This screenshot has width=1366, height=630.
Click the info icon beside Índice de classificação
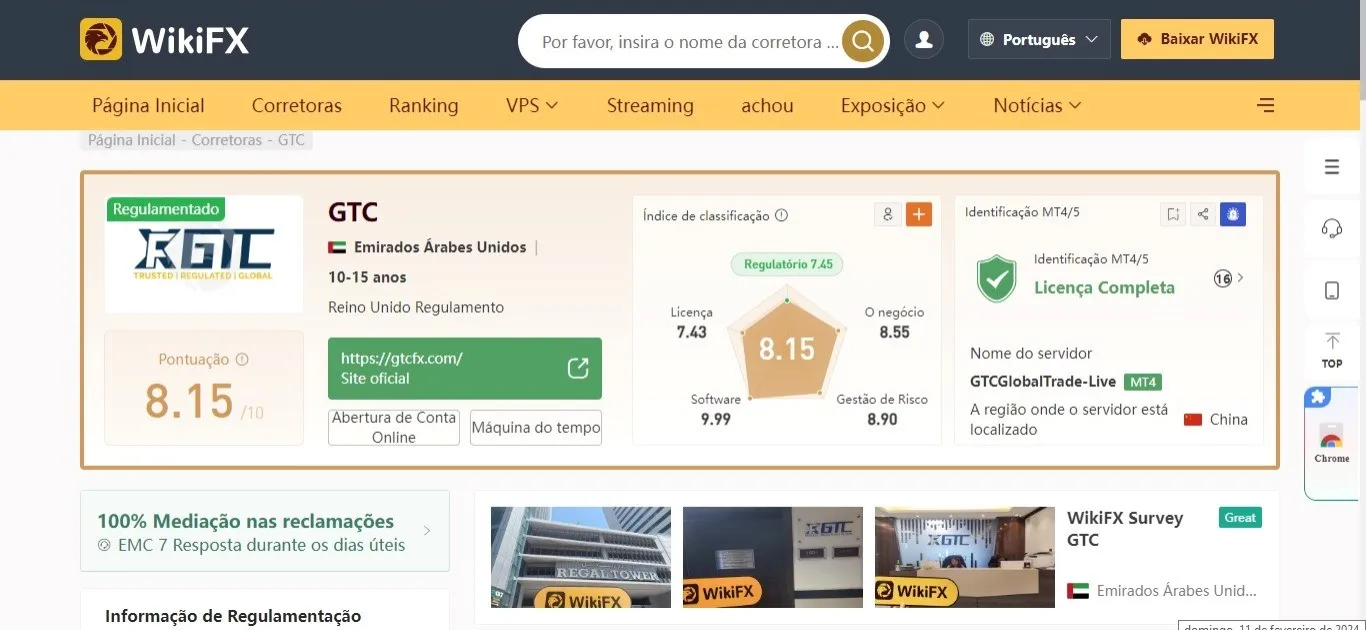tap(782, 215)
